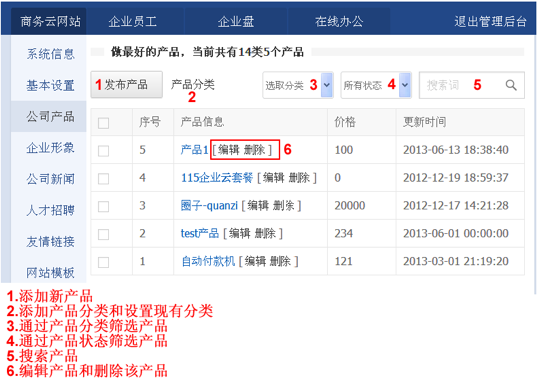Click 退出管理后台 to log out

490,21
